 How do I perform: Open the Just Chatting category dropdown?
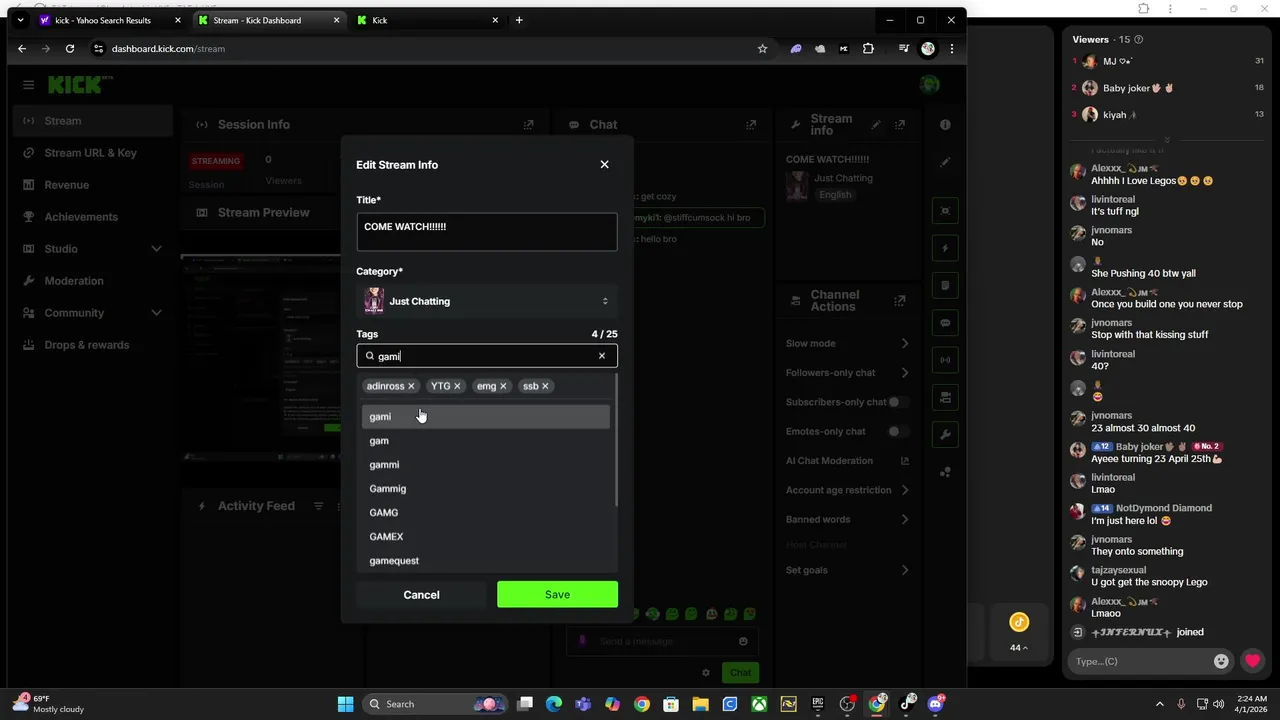(x=487, y=301)
